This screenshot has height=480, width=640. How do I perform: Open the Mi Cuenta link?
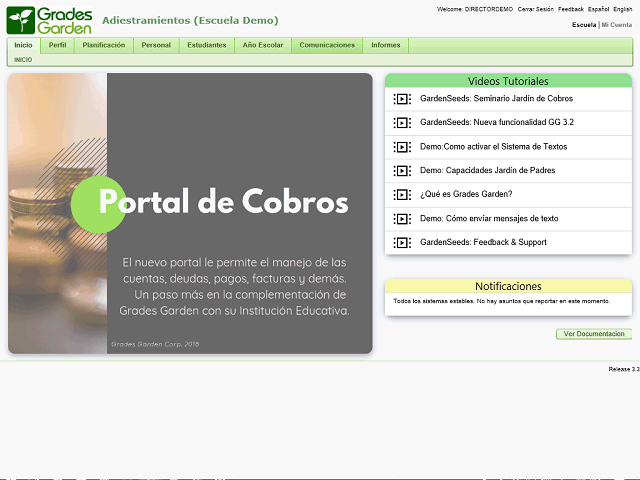tap(617, 25)
